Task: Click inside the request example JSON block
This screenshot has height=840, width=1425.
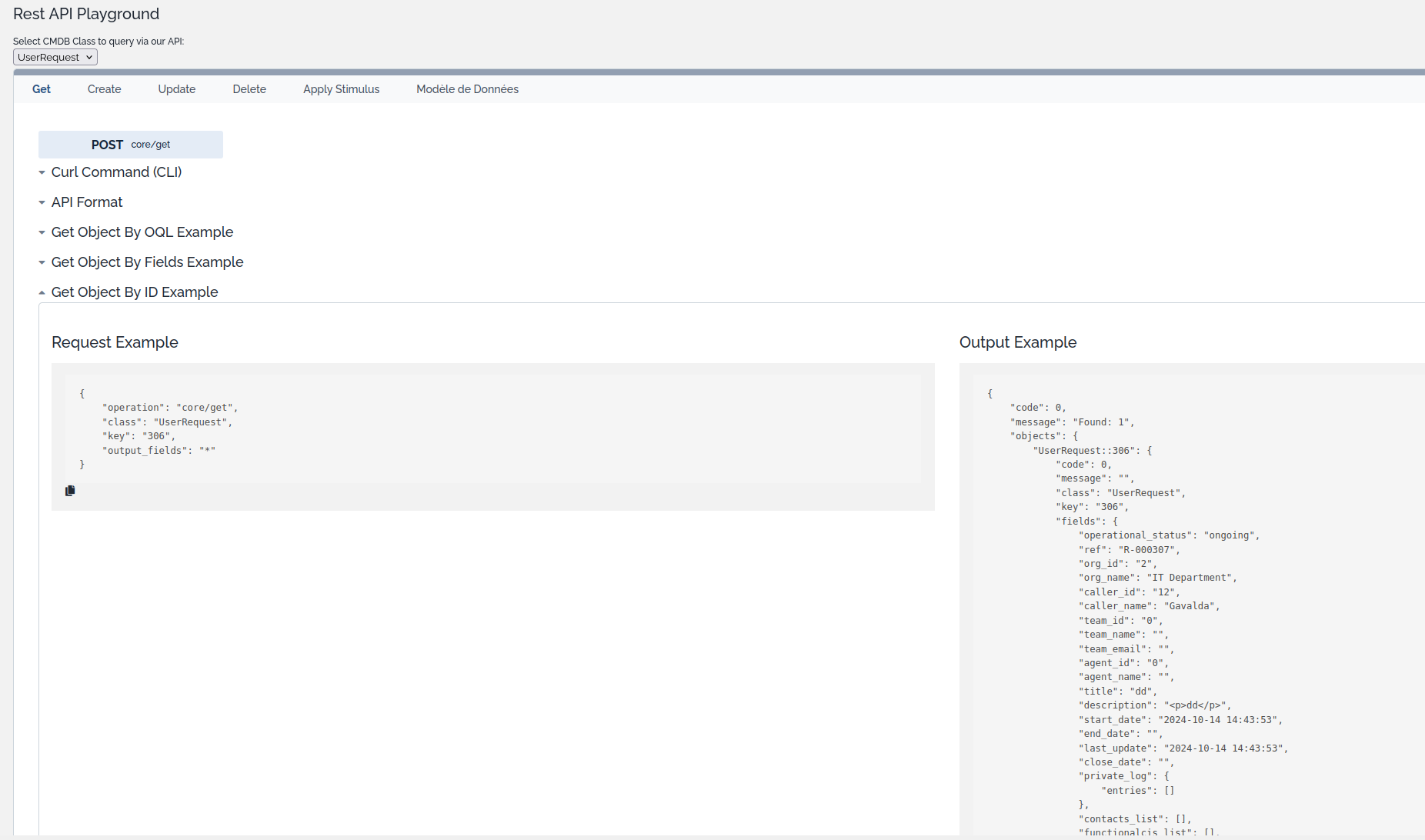Action: click(492, 428)
